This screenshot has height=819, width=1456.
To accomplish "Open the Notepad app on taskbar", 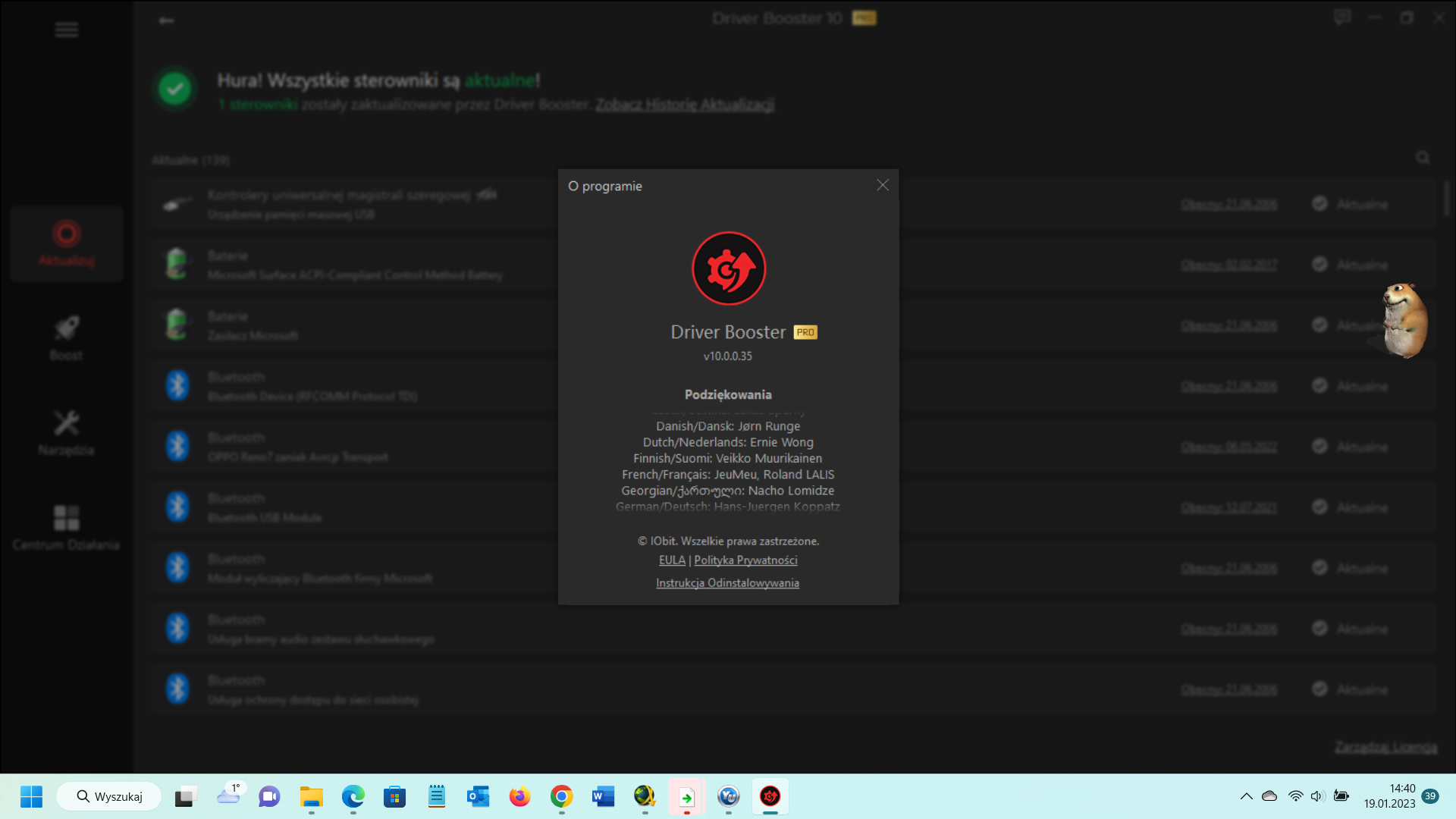I will click(436, 796).
